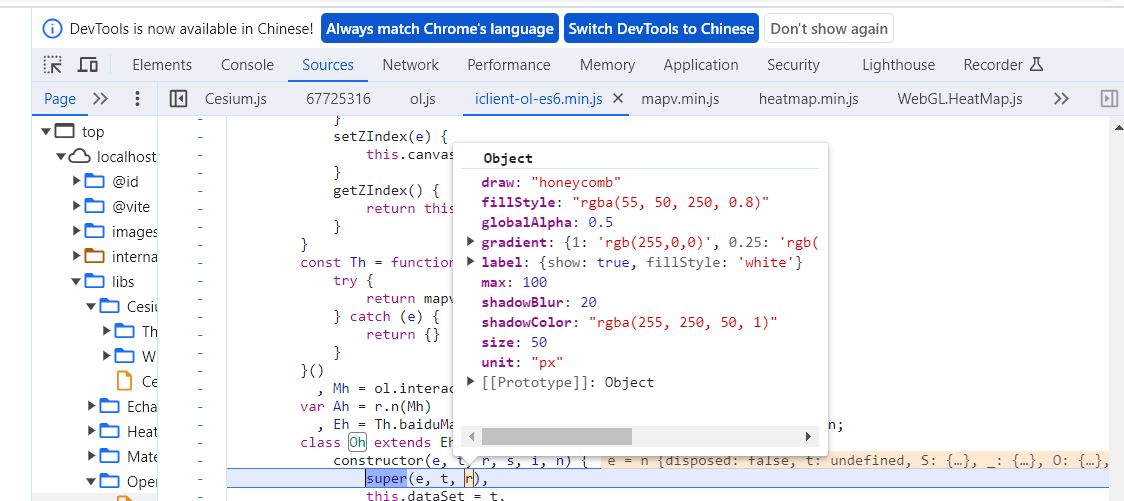Image resolution: width=1124 pixels, height=501 pixels.
Task: Collapse the localhost tree node
Action: pos(62,156)
